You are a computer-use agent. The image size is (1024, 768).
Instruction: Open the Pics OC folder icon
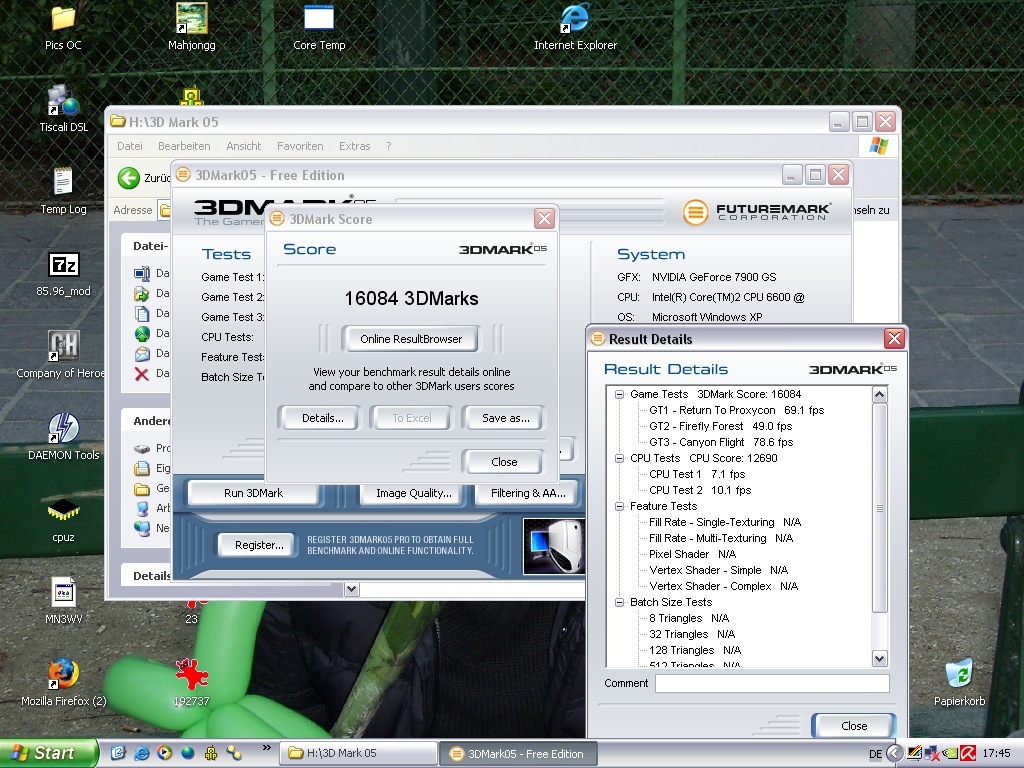pos(63,19)
